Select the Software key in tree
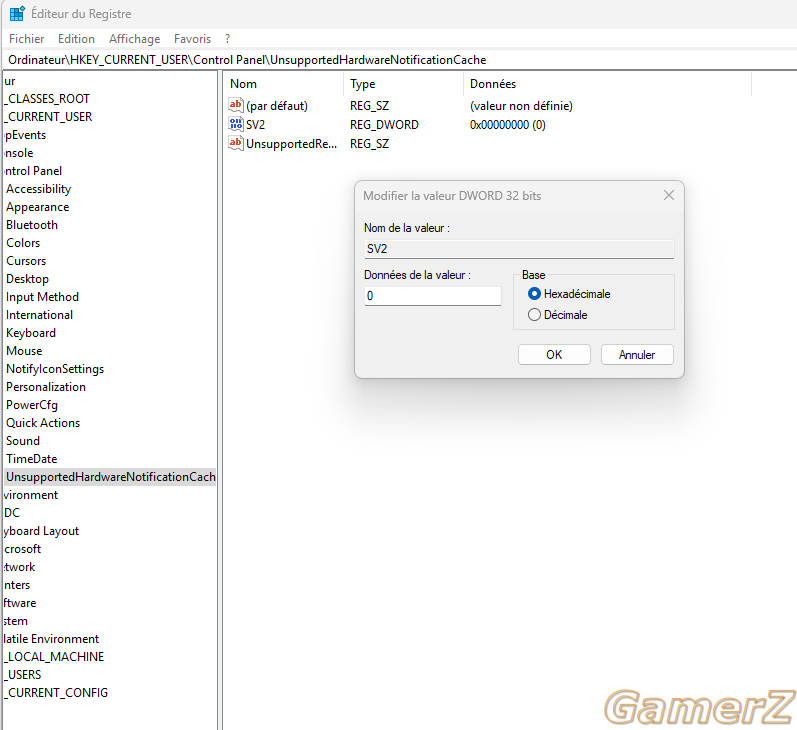The width and height of the screenshot is (797, 730). point(20,603)
